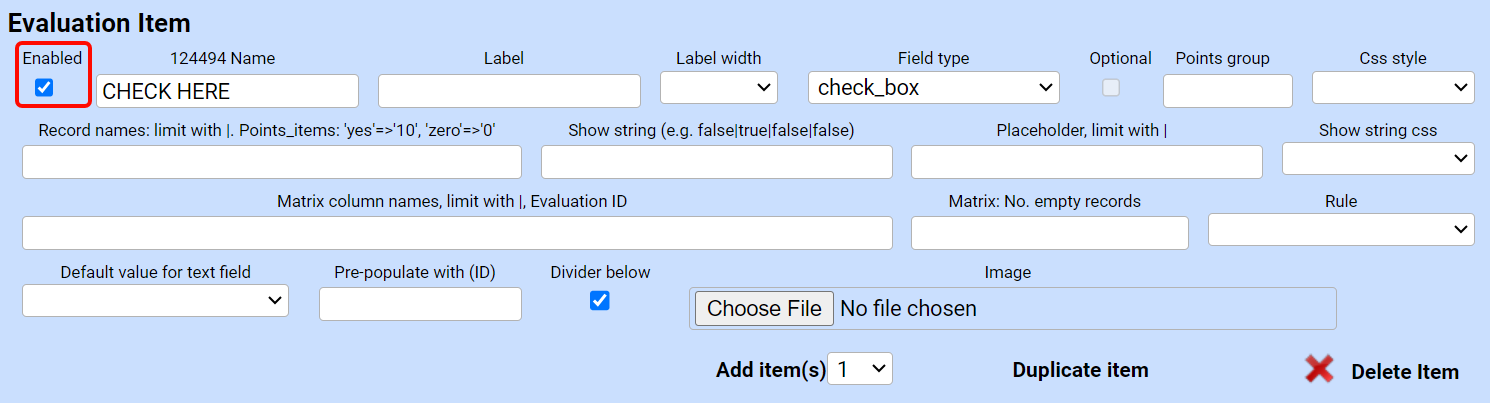The width and height of the screenshot is (1490, 403).
Task: Click into the Label text field
Action: (509, 91)
